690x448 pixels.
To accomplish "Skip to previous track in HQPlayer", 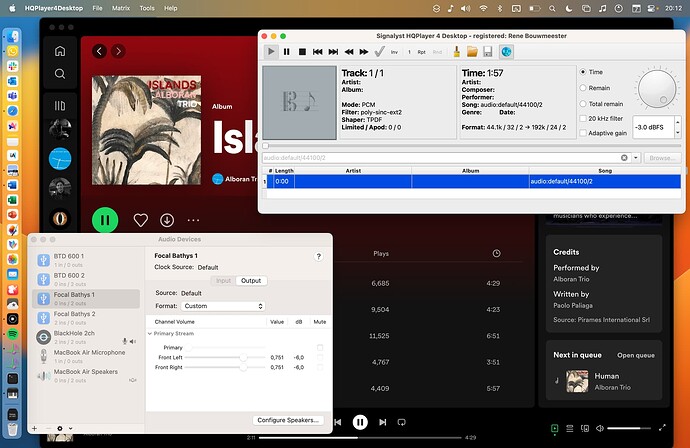I will 317,52.
